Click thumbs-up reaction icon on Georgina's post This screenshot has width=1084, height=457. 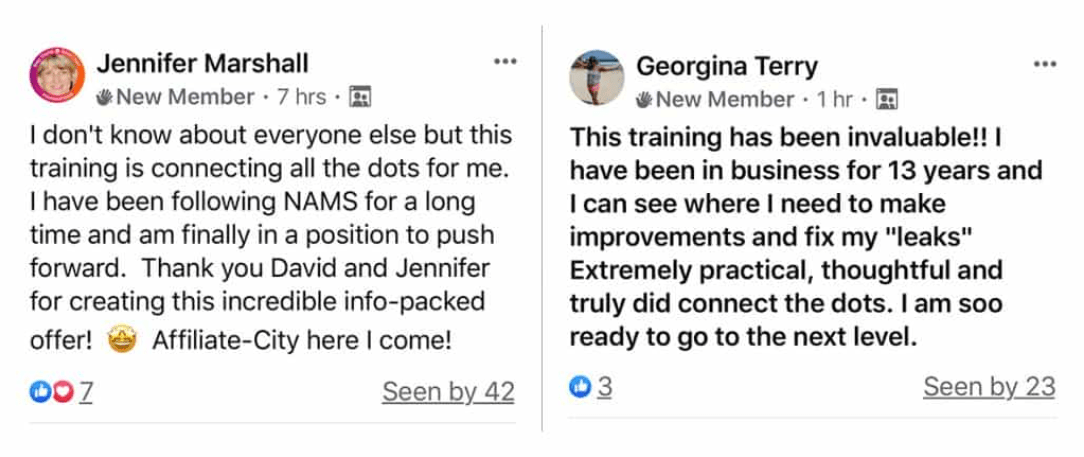(x=580, y=387)
